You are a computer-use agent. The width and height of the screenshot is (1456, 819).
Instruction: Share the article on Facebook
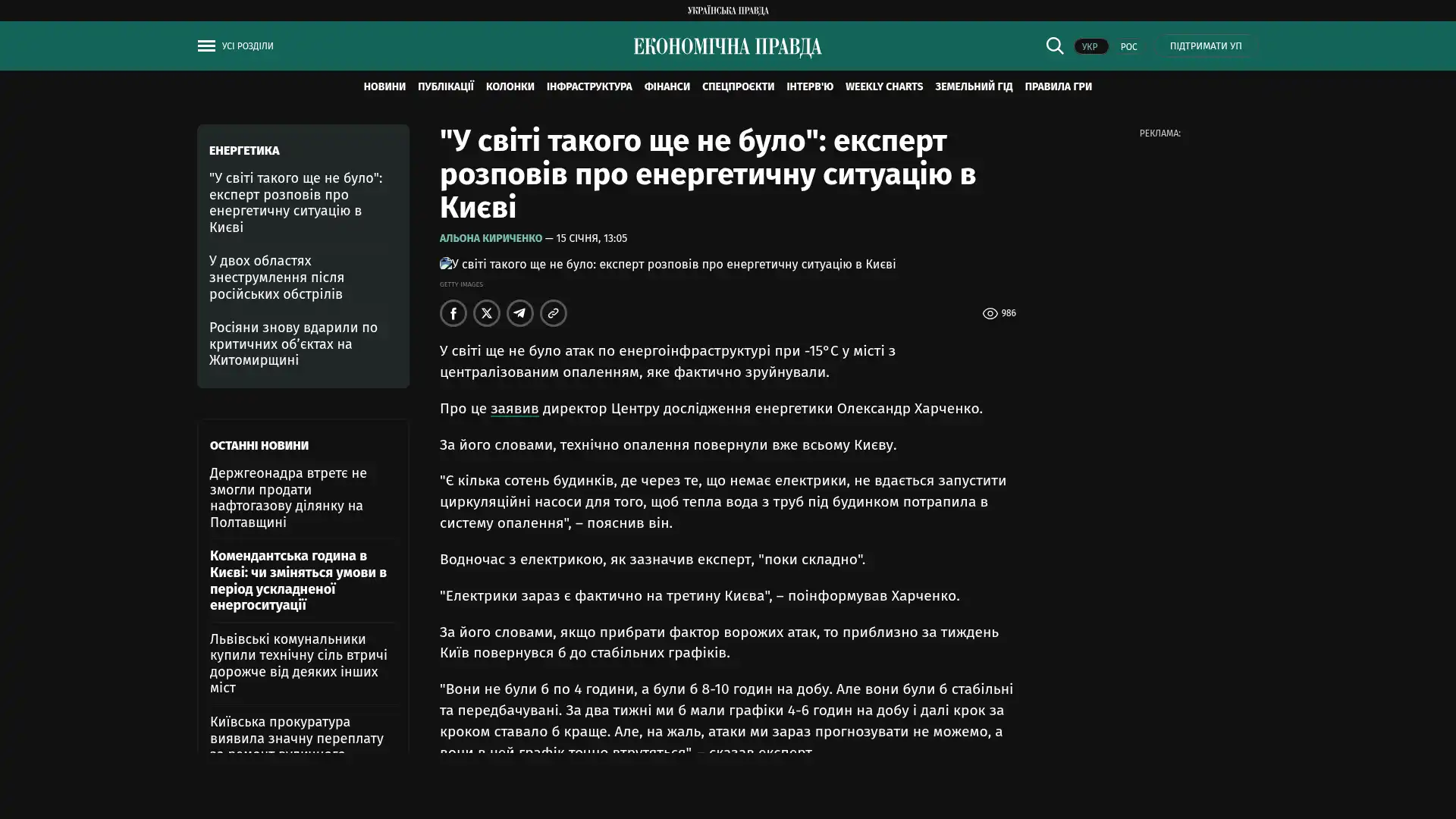point(453,313)
